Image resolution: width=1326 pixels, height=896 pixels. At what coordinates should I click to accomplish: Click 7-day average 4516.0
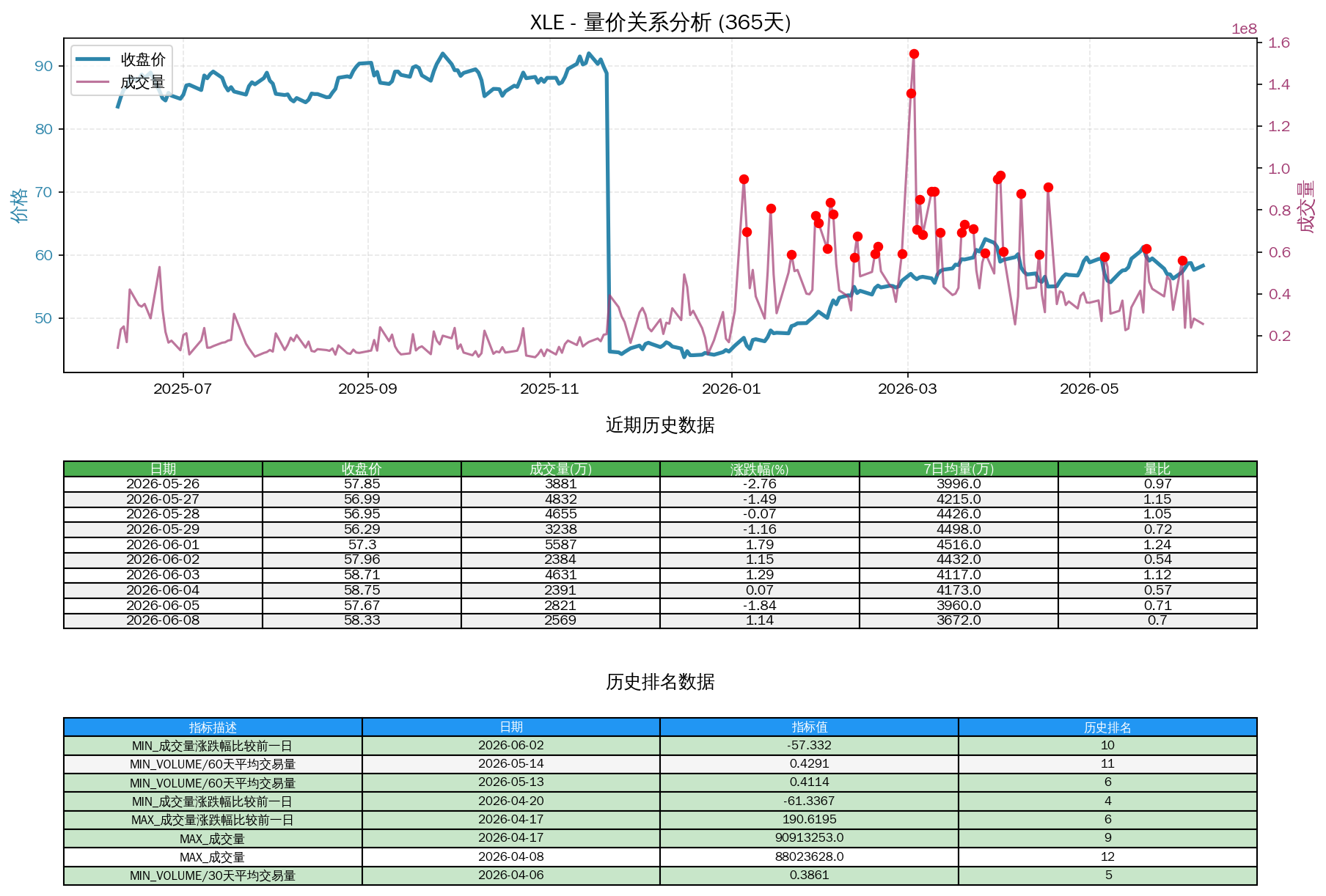959,545
